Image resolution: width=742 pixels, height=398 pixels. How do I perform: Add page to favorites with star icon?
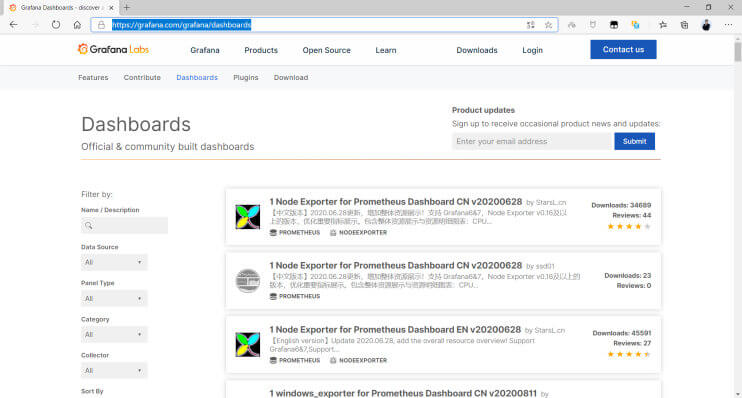tap(548, 25)
